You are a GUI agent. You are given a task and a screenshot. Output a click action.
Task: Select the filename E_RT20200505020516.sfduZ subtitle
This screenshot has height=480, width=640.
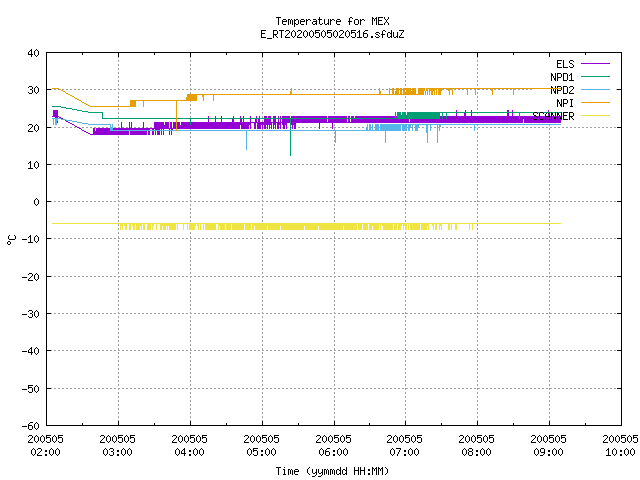coord(332,34)
